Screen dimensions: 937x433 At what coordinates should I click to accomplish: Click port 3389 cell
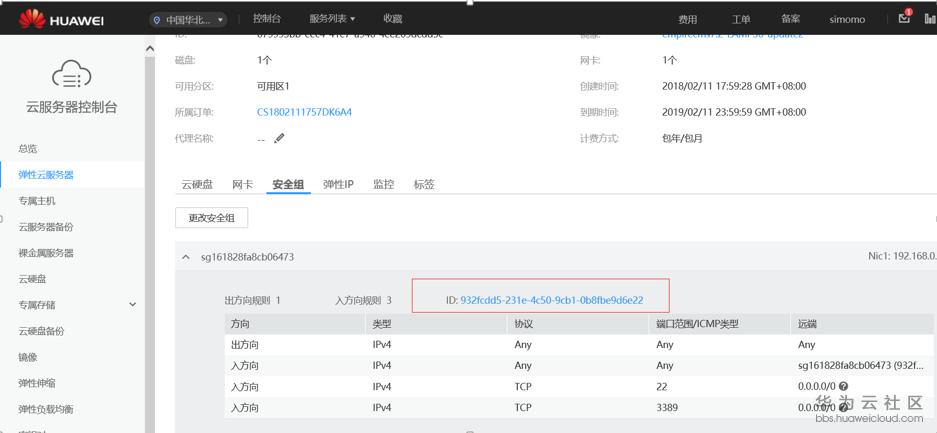(x=667, y=407)
